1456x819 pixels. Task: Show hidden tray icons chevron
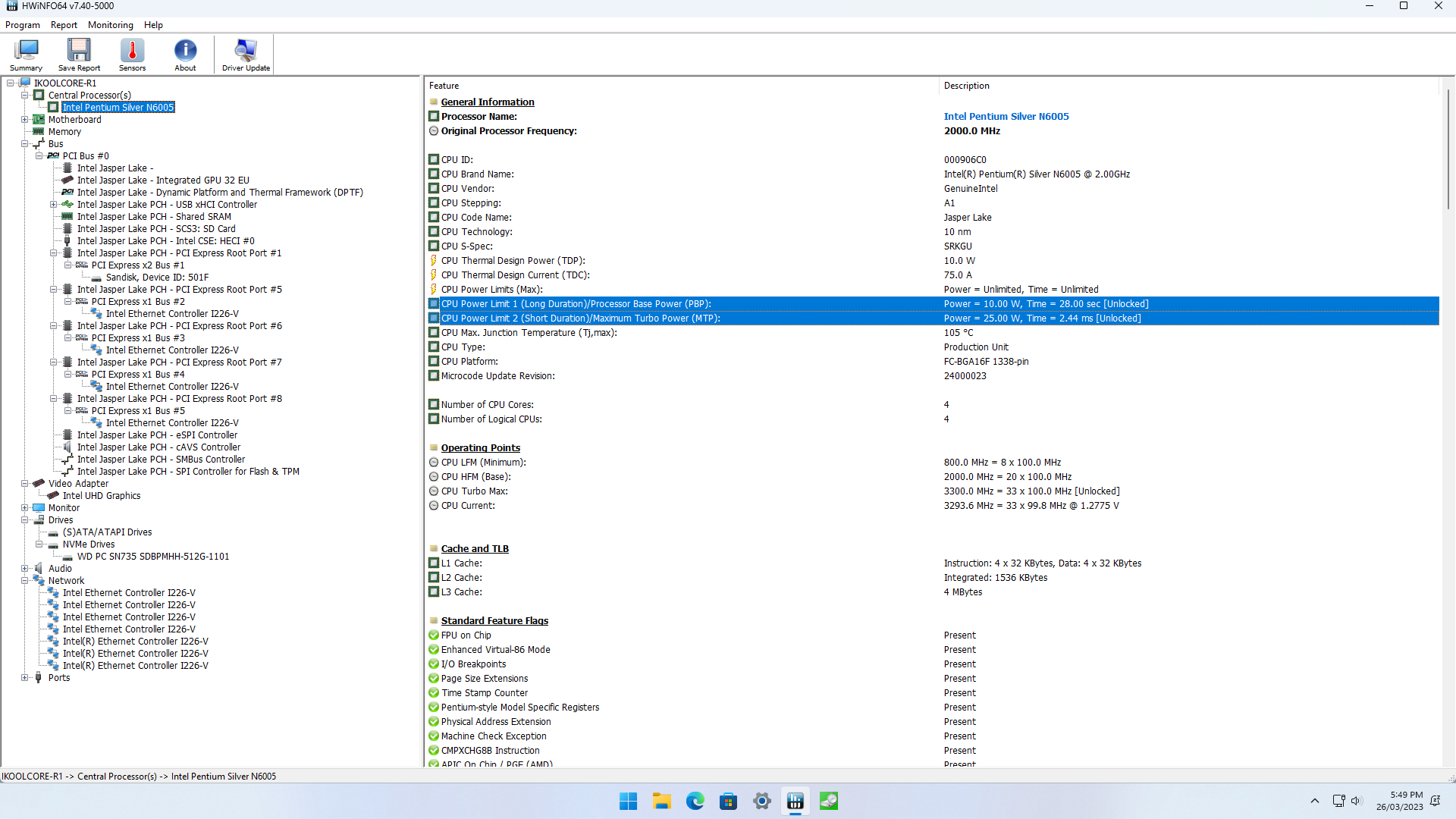1314,801
